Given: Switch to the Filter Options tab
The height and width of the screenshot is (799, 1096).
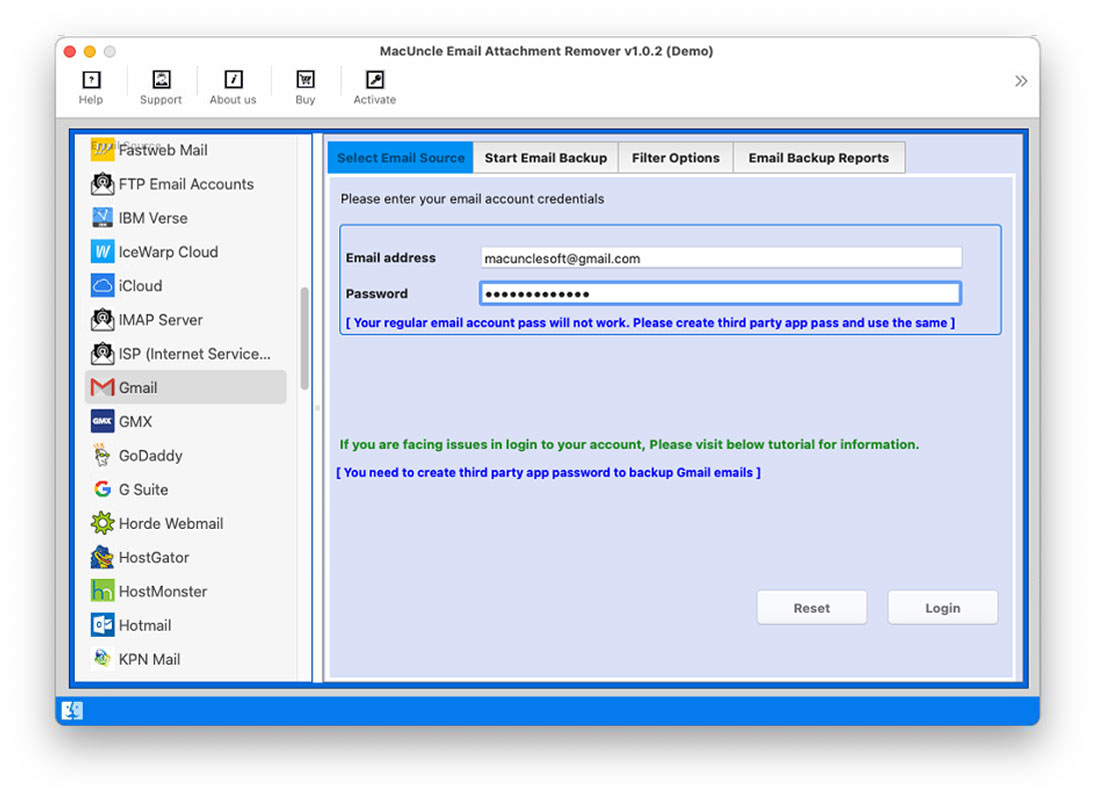Looking at the screenshot, I should tap(675, 157).
